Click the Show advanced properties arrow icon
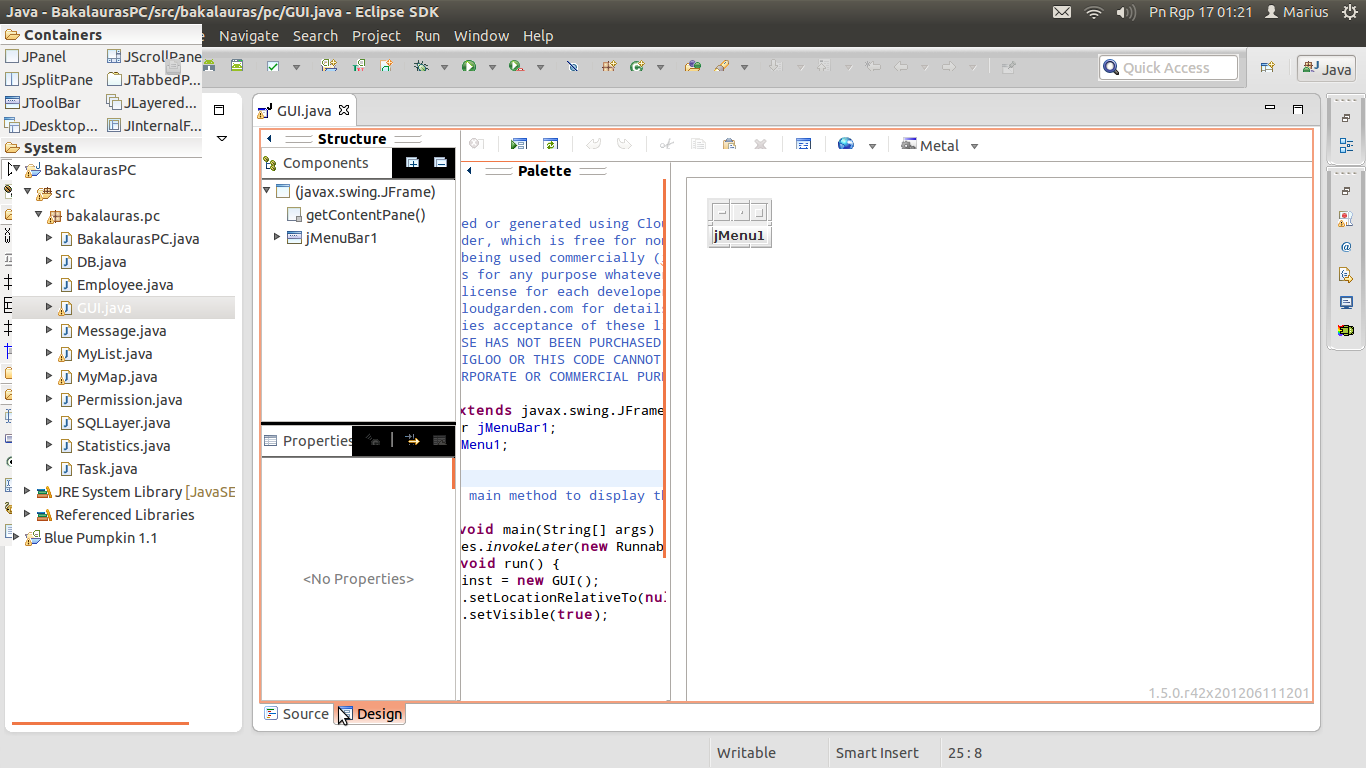This screenshot has width=1366, height=768. pos(412,440)
